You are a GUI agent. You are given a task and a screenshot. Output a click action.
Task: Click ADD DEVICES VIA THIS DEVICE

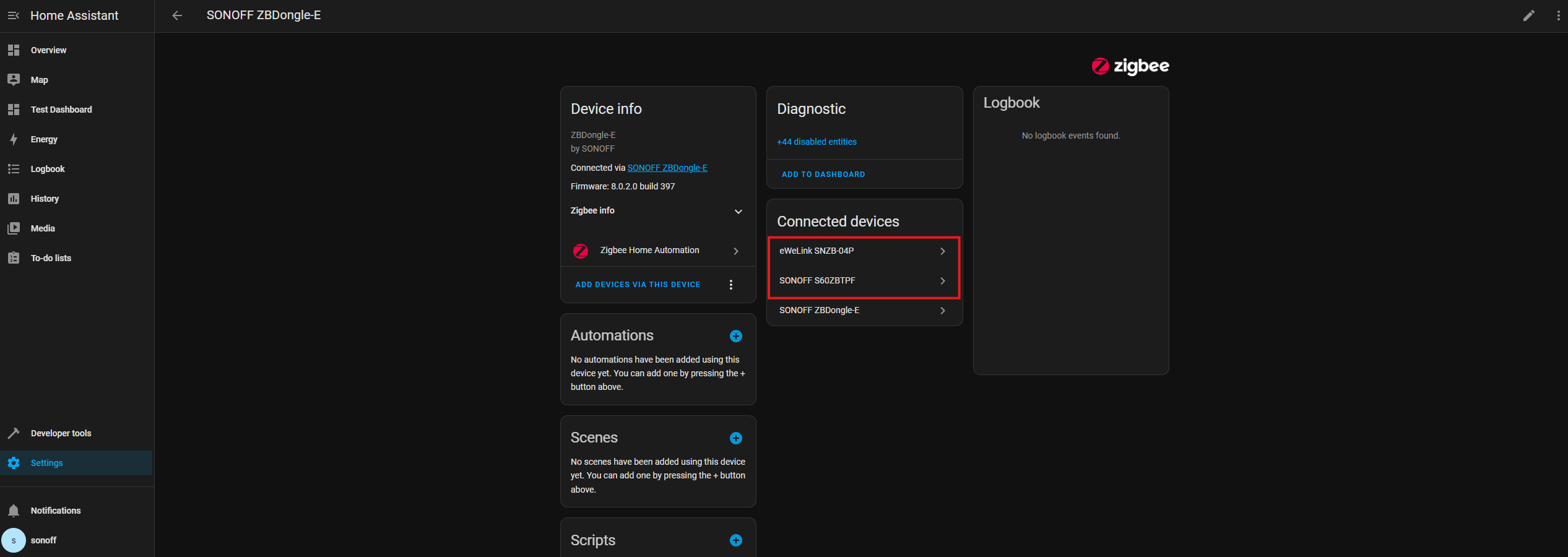pos(638,285)
